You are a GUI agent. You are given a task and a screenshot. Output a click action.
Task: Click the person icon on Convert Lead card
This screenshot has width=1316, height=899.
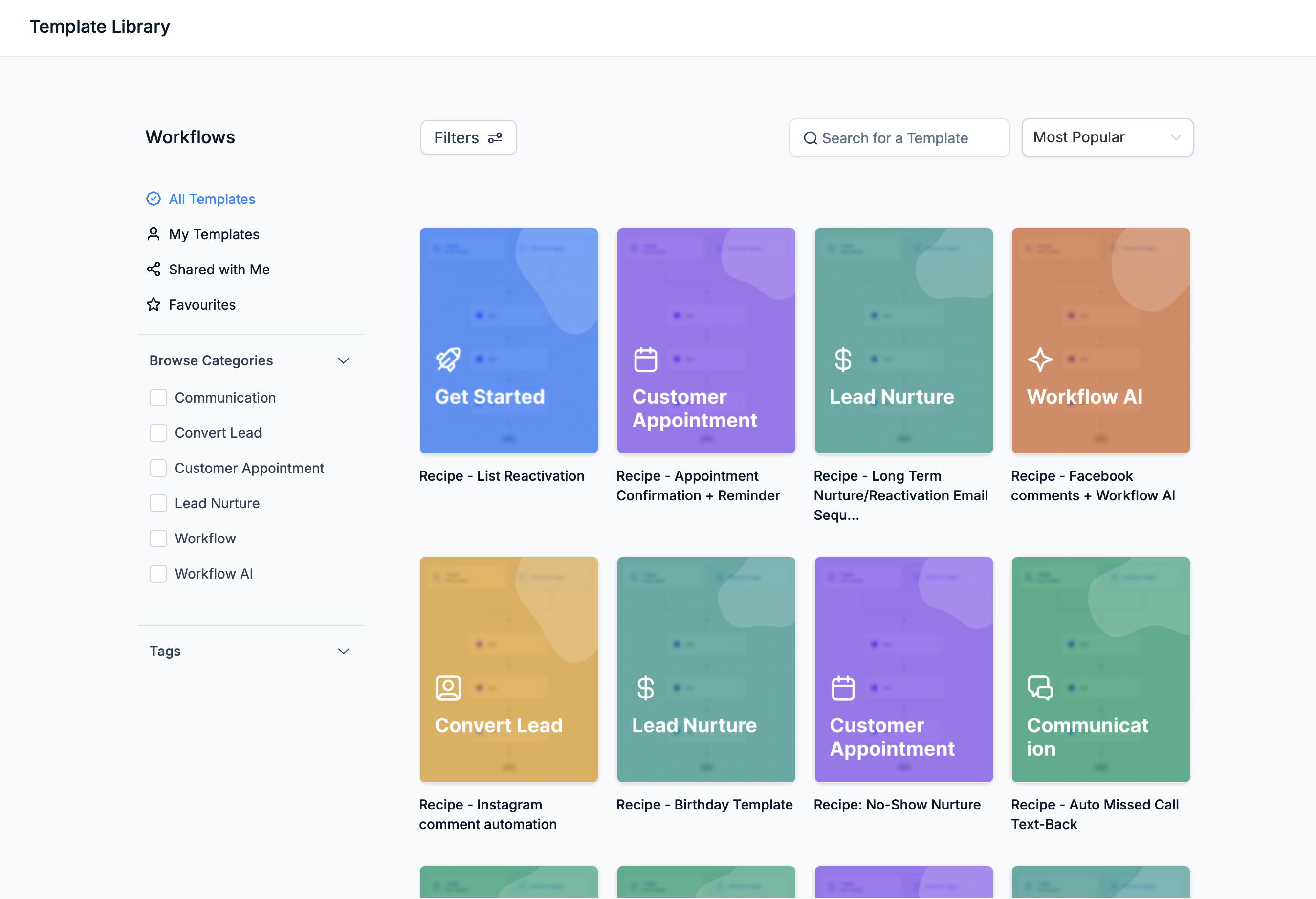pos(448,688)
